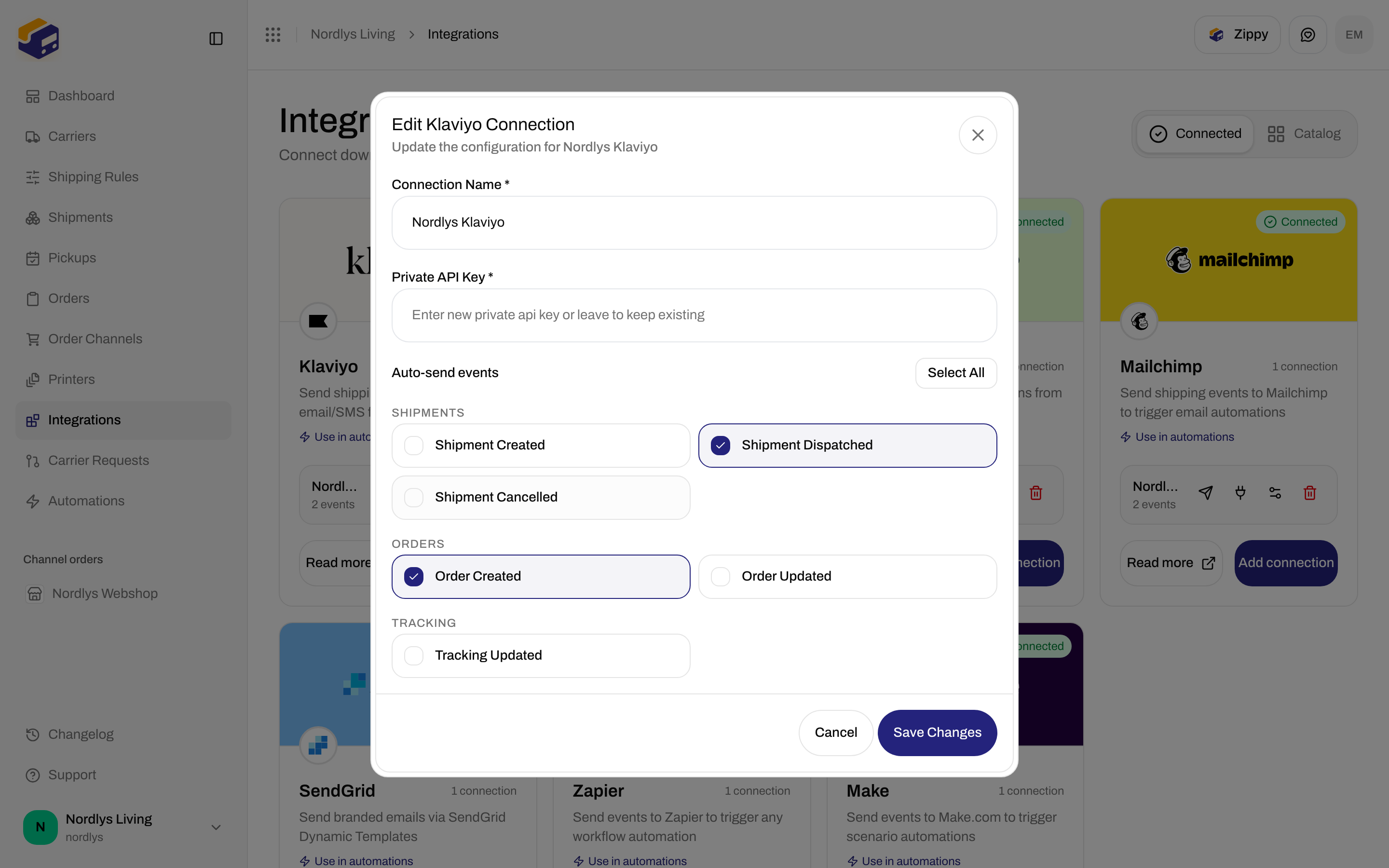Click Mailchimp connection plug icon
The image size is (1389, 868).
1240,492
